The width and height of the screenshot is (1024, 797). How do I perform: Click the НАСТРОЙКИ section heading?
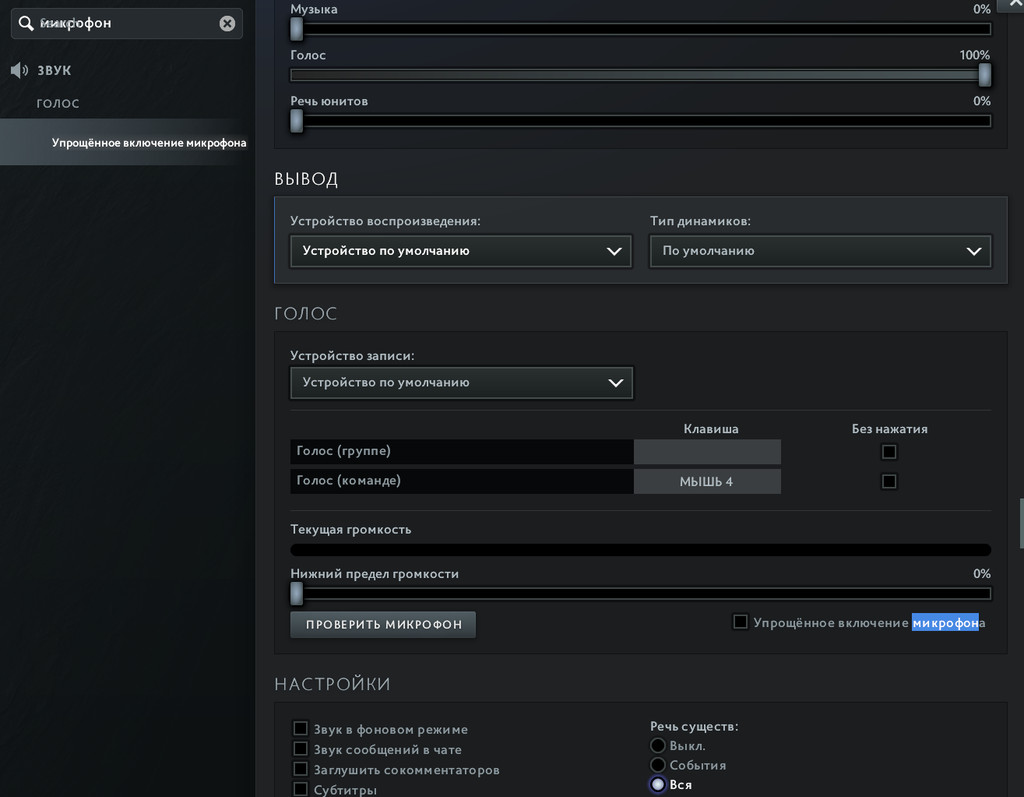[332, 684]
